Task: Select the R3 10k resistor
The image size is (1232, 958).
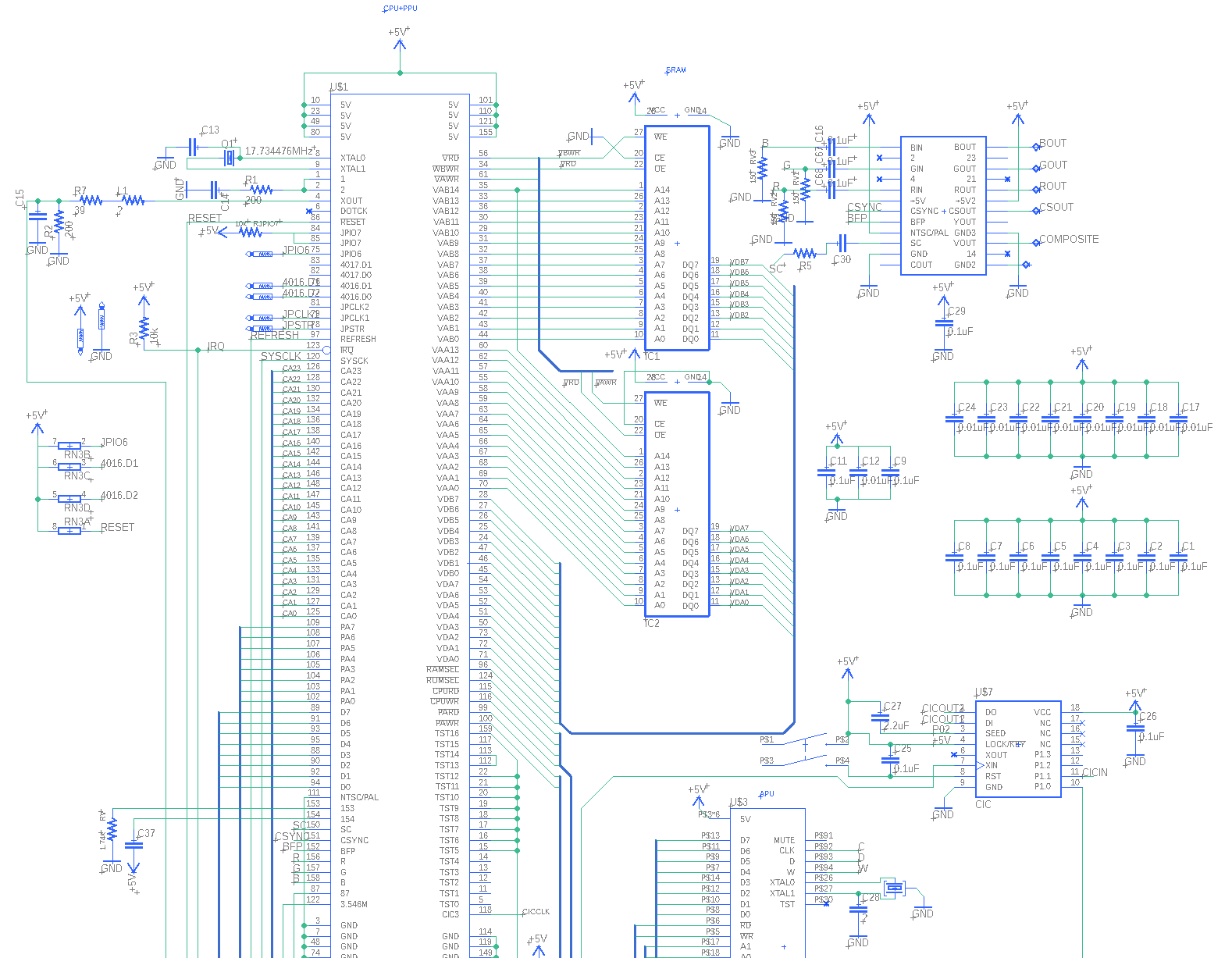Action: (144, 329)
